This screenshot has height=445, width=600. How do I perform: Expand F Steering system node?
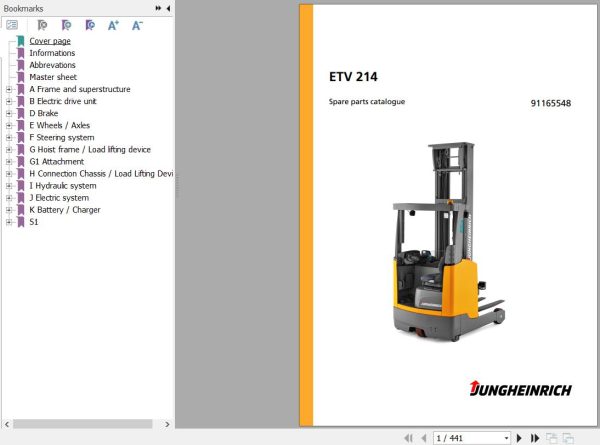tap(9, 137)
